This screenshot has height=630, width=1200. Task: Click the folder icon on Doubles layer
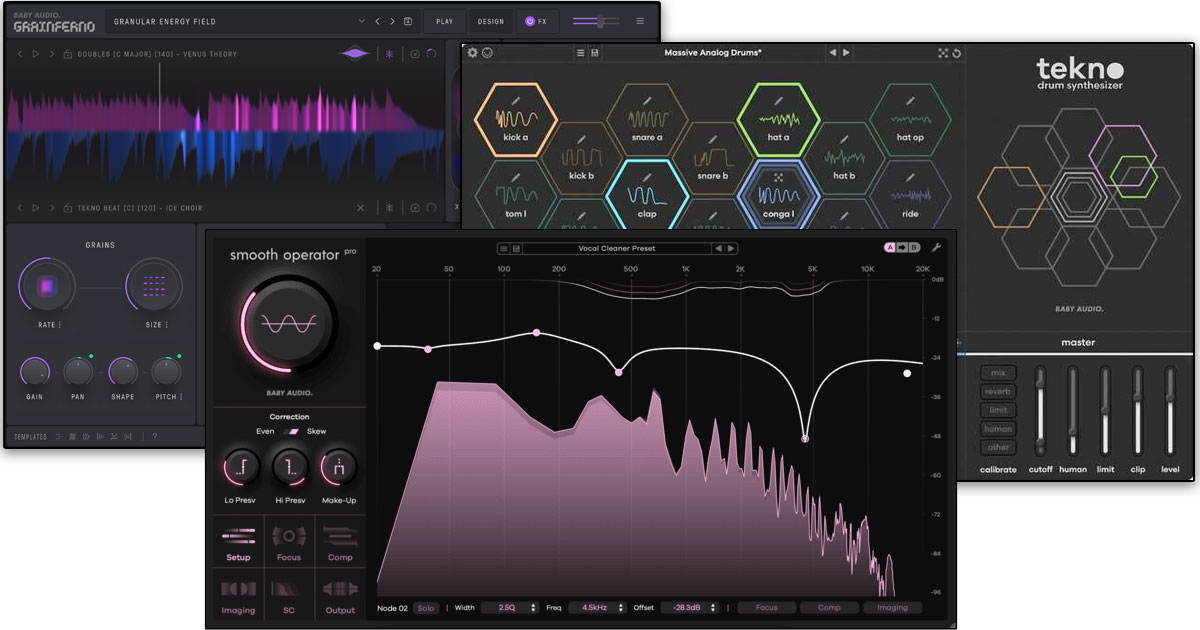click(x=67, y=54)
